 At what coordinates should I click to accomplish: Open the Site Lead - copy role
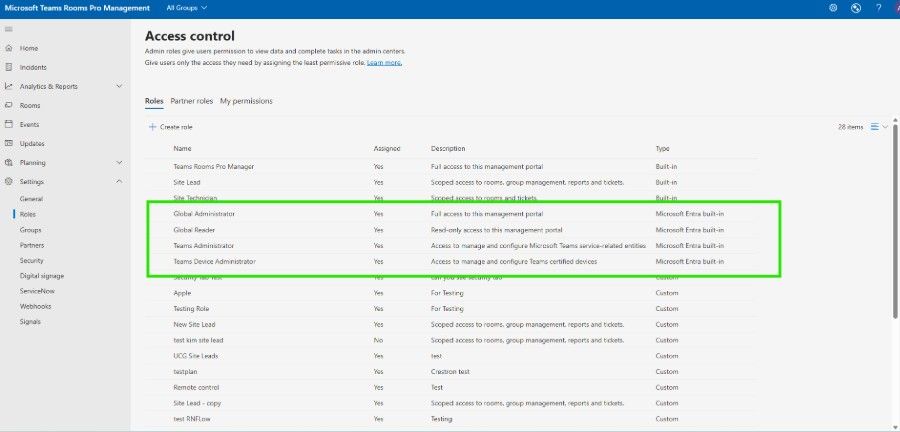click(x=197, y=403)
